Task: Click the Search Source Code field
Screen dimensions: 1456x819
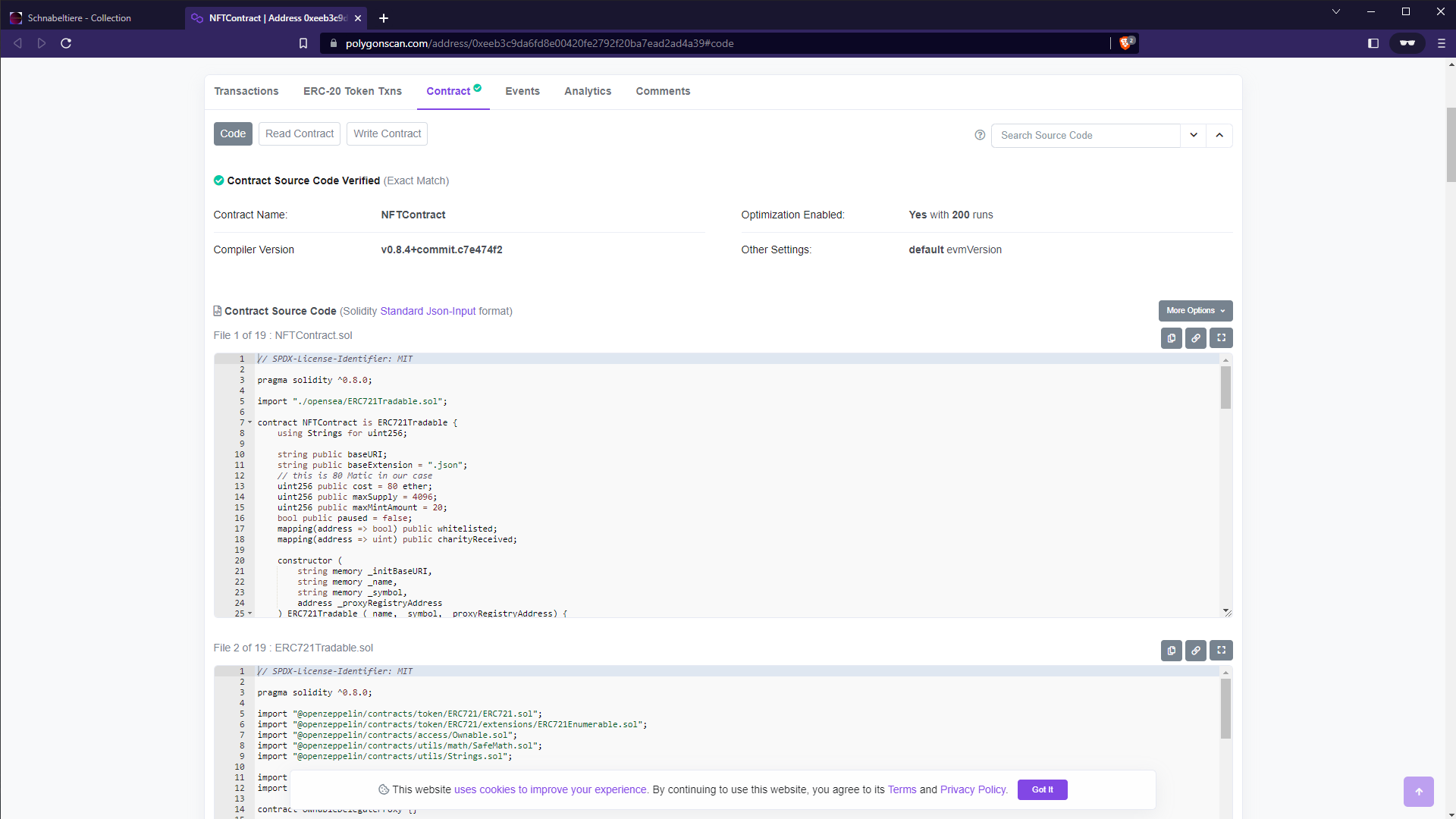Action: click(1084, 135)
